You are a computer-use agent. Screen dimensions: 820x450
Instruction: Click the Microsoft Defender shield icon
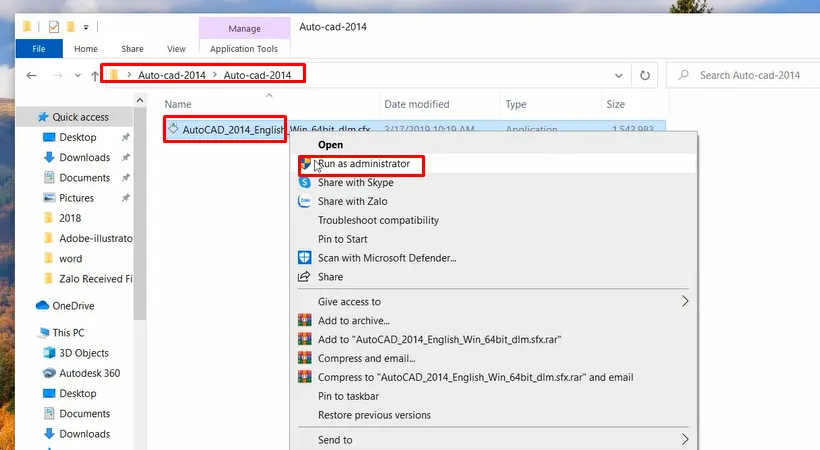pyautogui.click(x=305, y=258)
